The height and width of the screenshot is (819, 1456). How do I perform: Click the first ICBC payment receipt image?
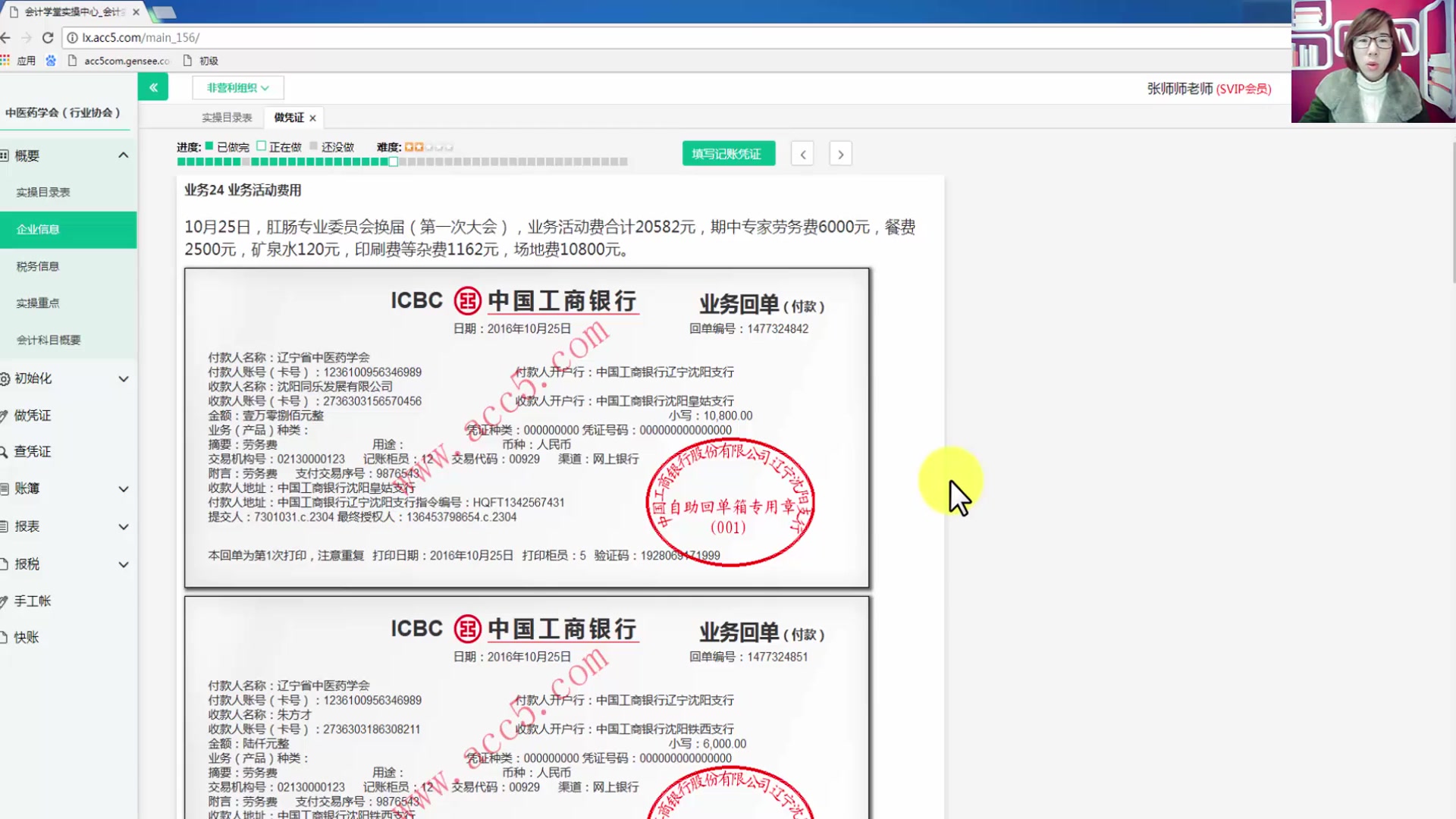tap(527, 428)
